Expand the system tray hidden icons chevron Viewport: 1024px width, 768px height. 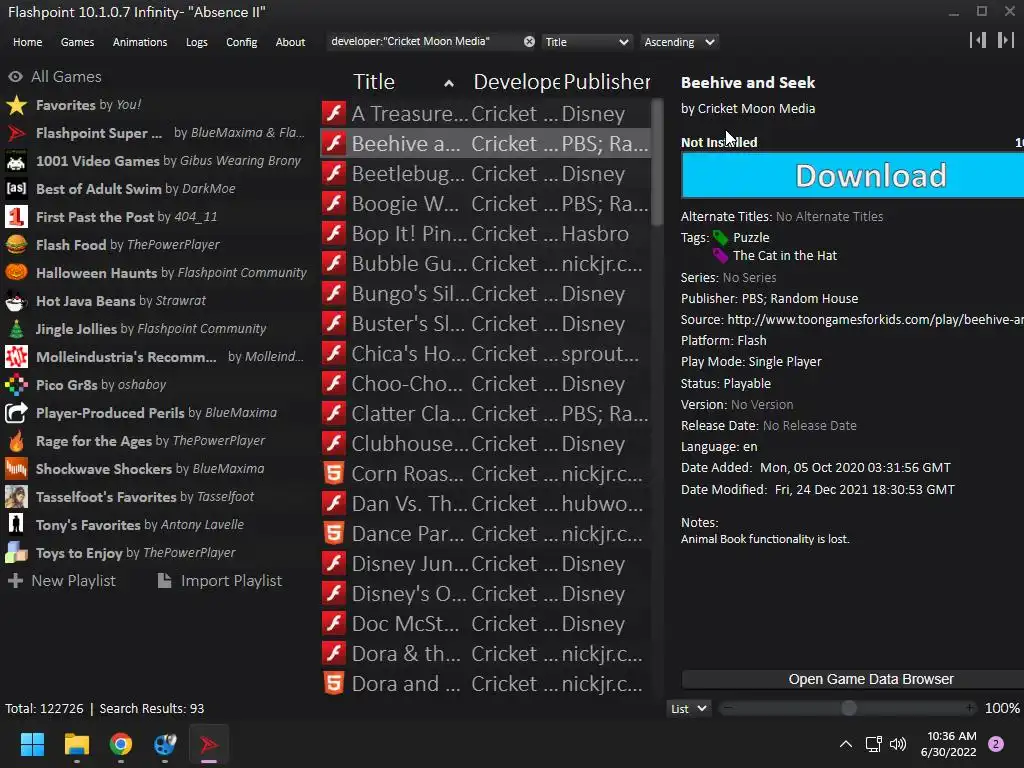[x=846, y=744]
